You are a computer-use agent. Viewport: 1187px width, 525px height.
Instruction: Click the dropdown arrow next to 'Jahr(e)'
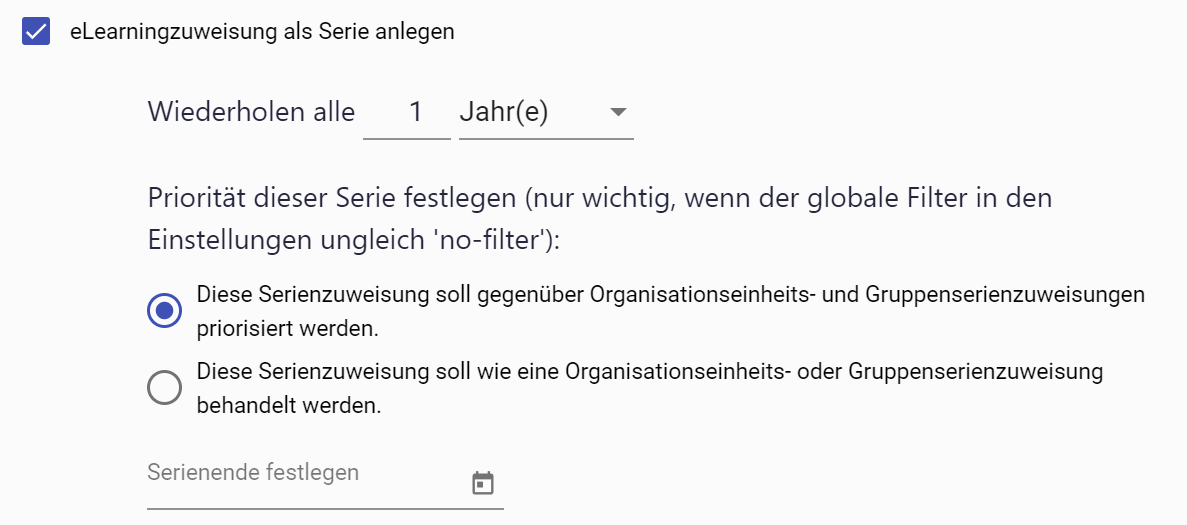click(617, 112)
